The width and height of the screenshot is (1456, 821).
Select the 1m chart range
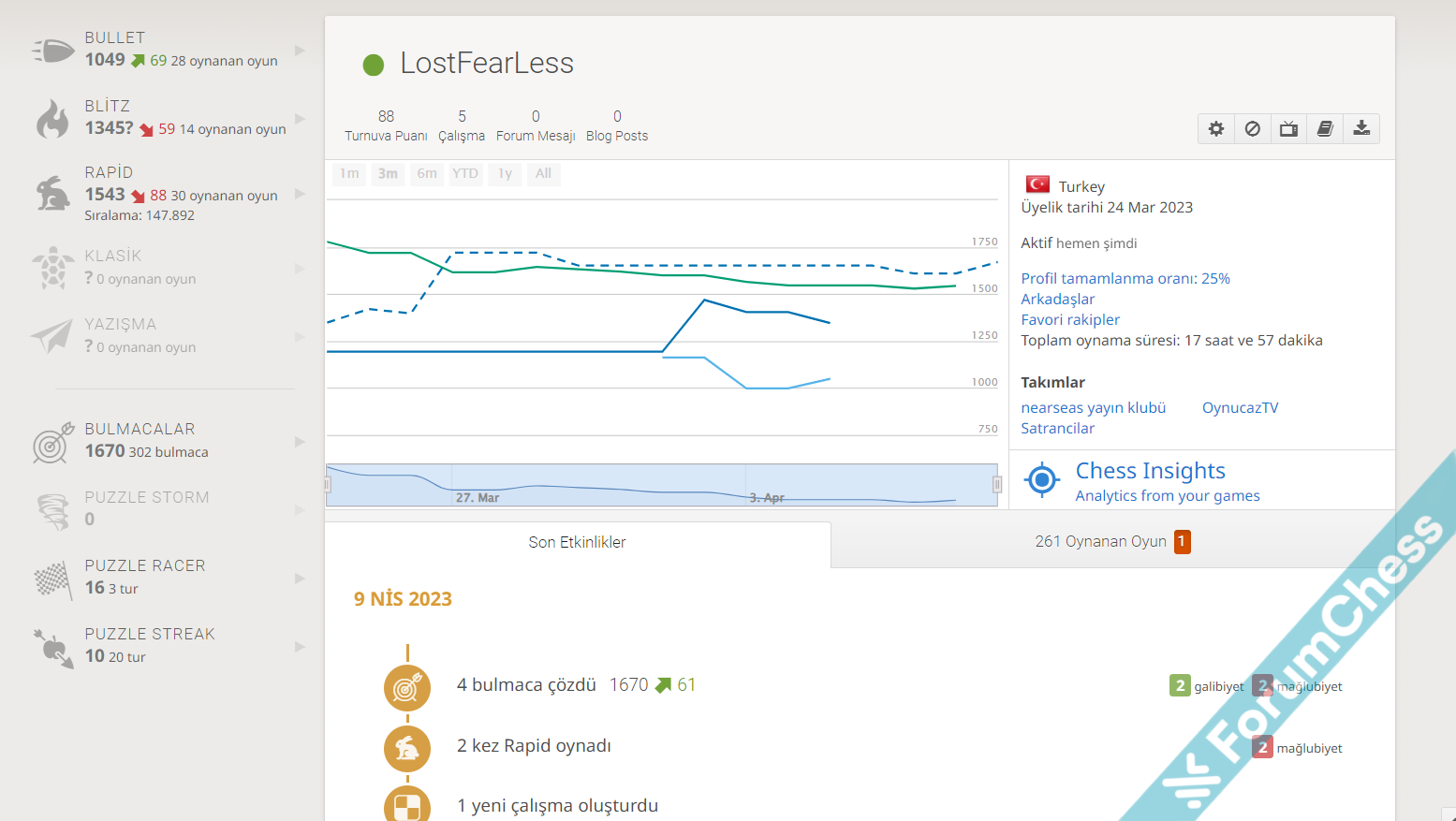tap(349, 173)
